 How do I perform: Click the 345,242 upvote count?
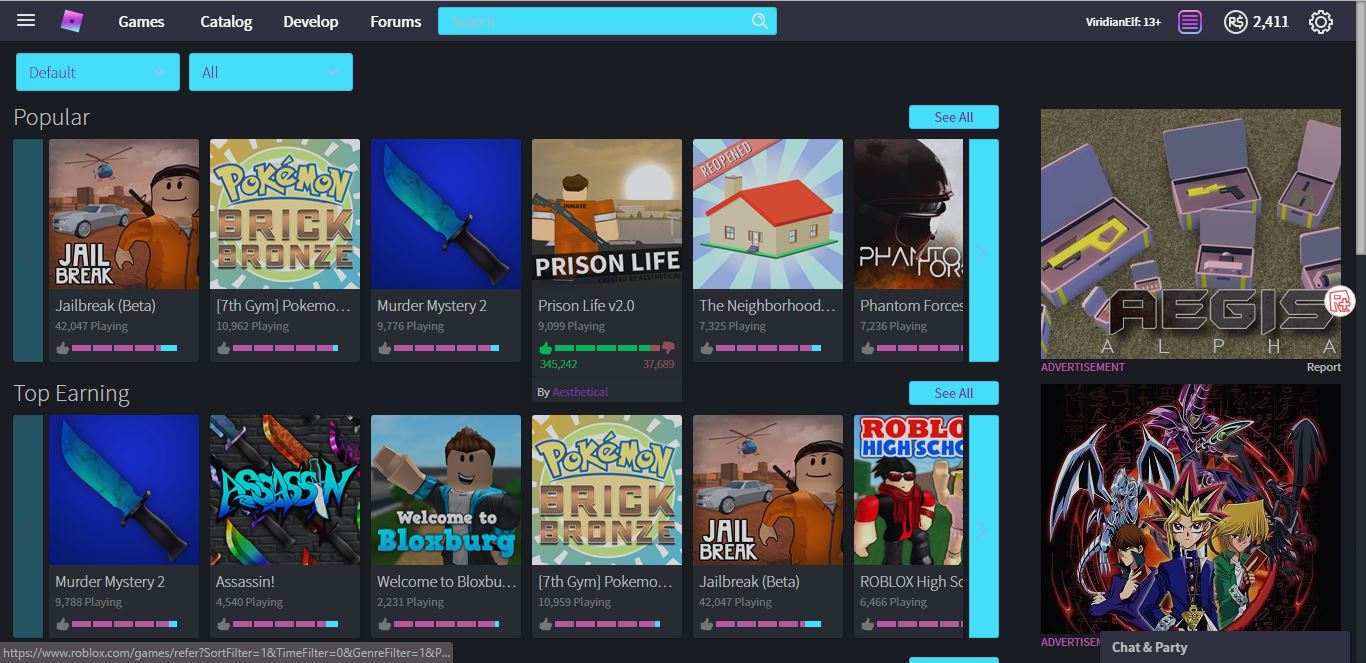(558, 365)
